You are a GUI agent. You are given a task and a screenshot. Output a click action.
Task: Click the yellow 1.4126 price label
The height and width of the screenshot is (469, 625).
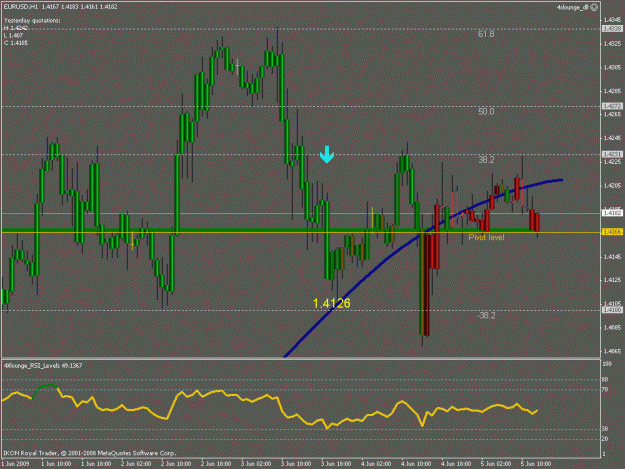(332, 304)
